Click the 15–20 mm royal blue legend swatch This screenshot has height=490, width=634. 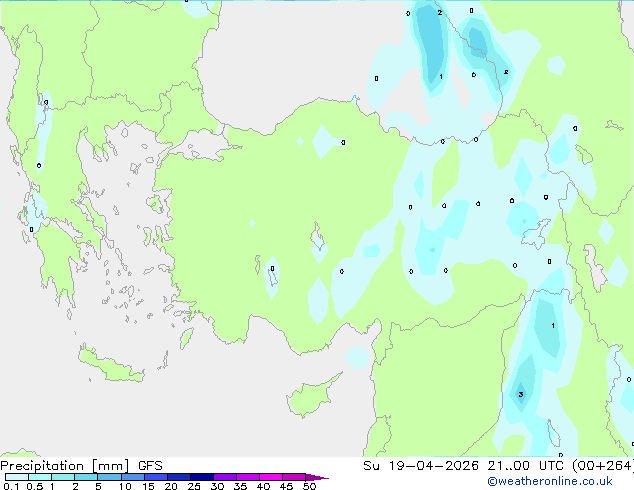tap(155, 477)
